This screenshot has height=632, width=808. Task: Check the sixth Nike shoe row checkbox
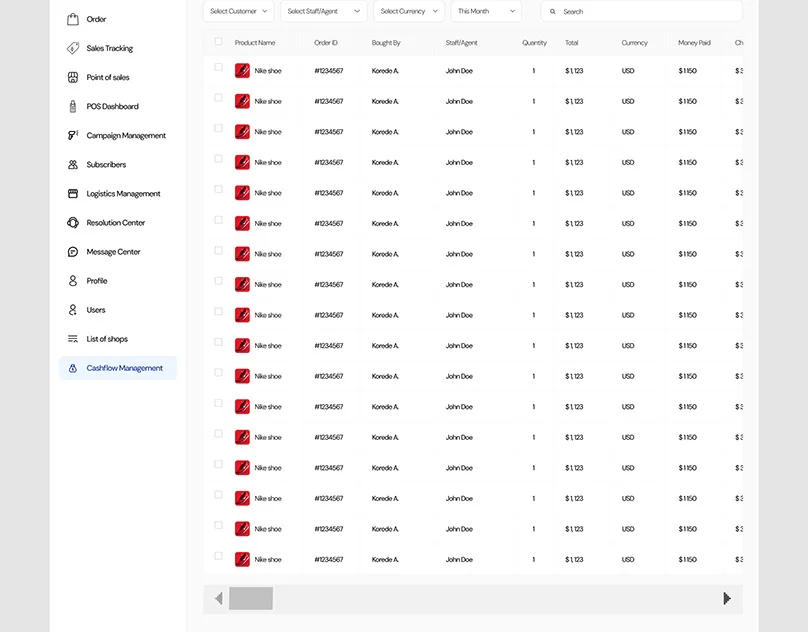(218, 220)
